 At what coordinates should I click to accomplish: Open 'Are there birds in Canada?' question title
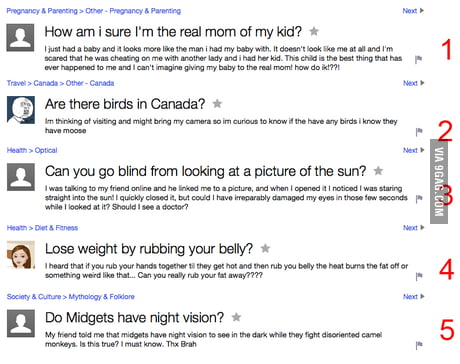tap(125, 104)
